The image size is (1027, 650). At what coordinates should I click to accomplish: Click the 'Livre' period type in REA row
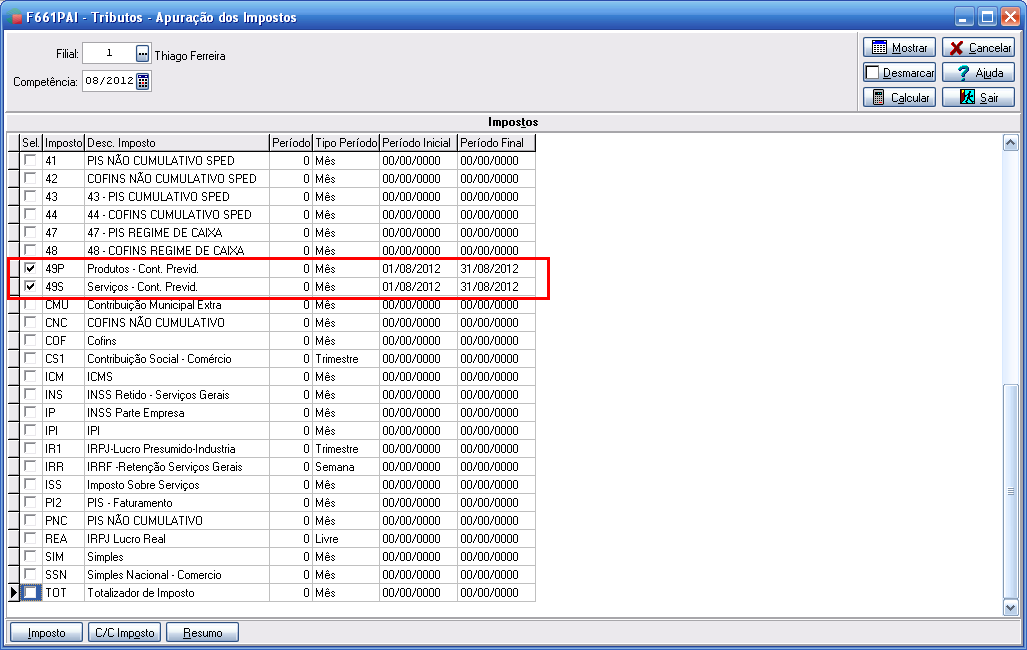pyautogui.click(x=346, y=539)
